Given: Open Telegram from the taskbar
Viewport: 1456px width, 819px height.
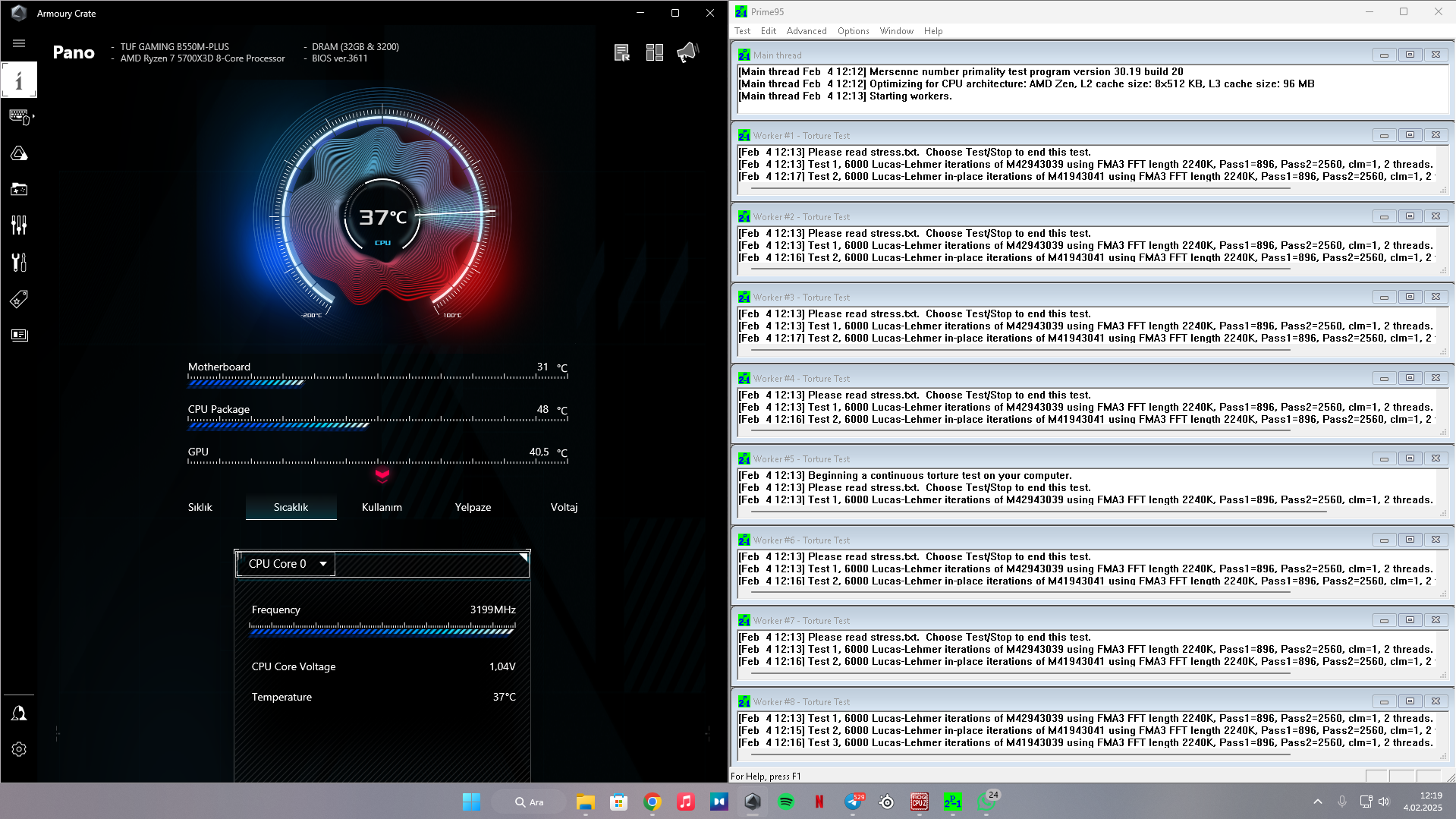Looking at the screenshot, I should click(853, 802).
